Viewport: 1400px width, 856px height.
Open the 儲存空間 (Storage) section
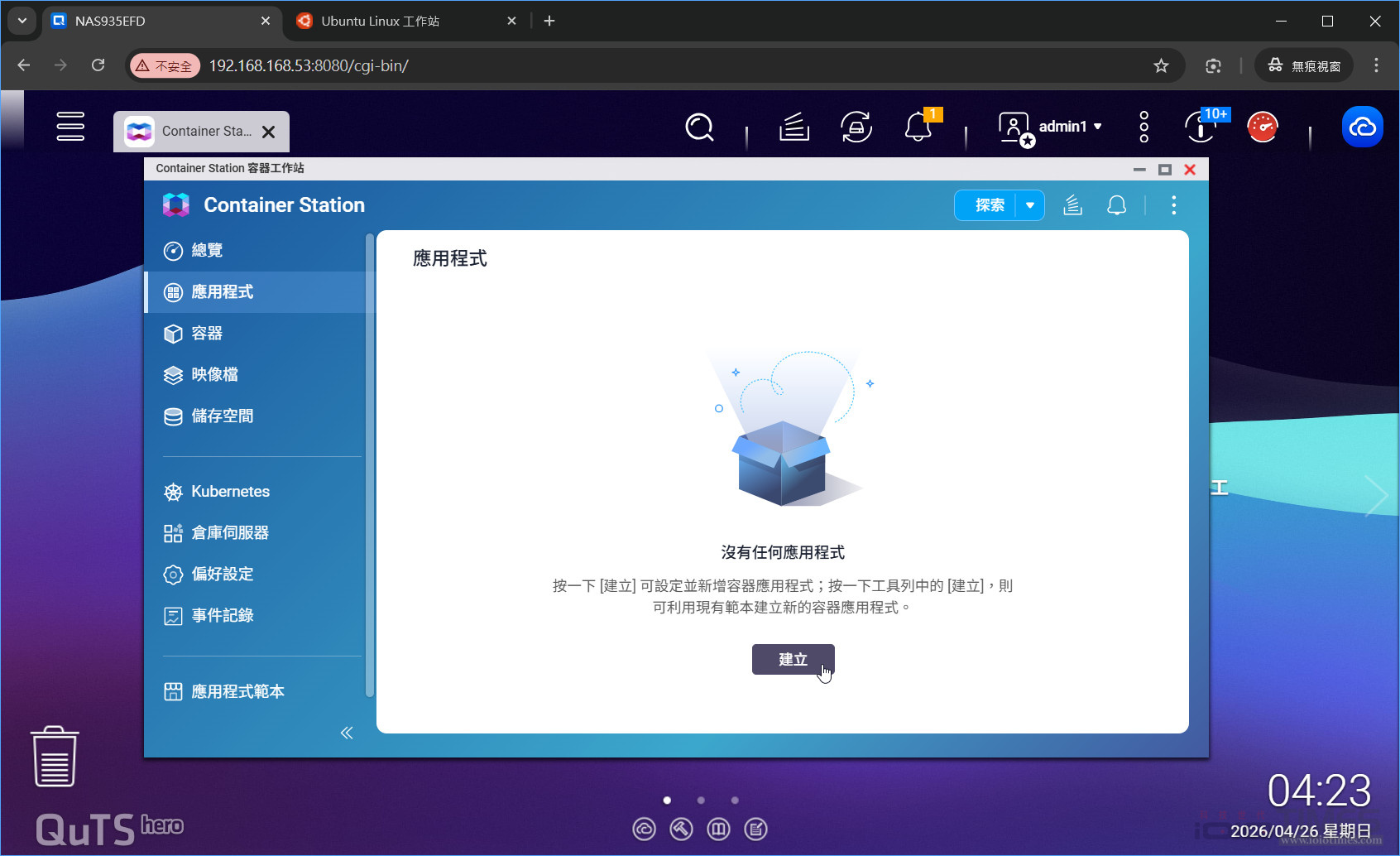(x=221, y=416)
